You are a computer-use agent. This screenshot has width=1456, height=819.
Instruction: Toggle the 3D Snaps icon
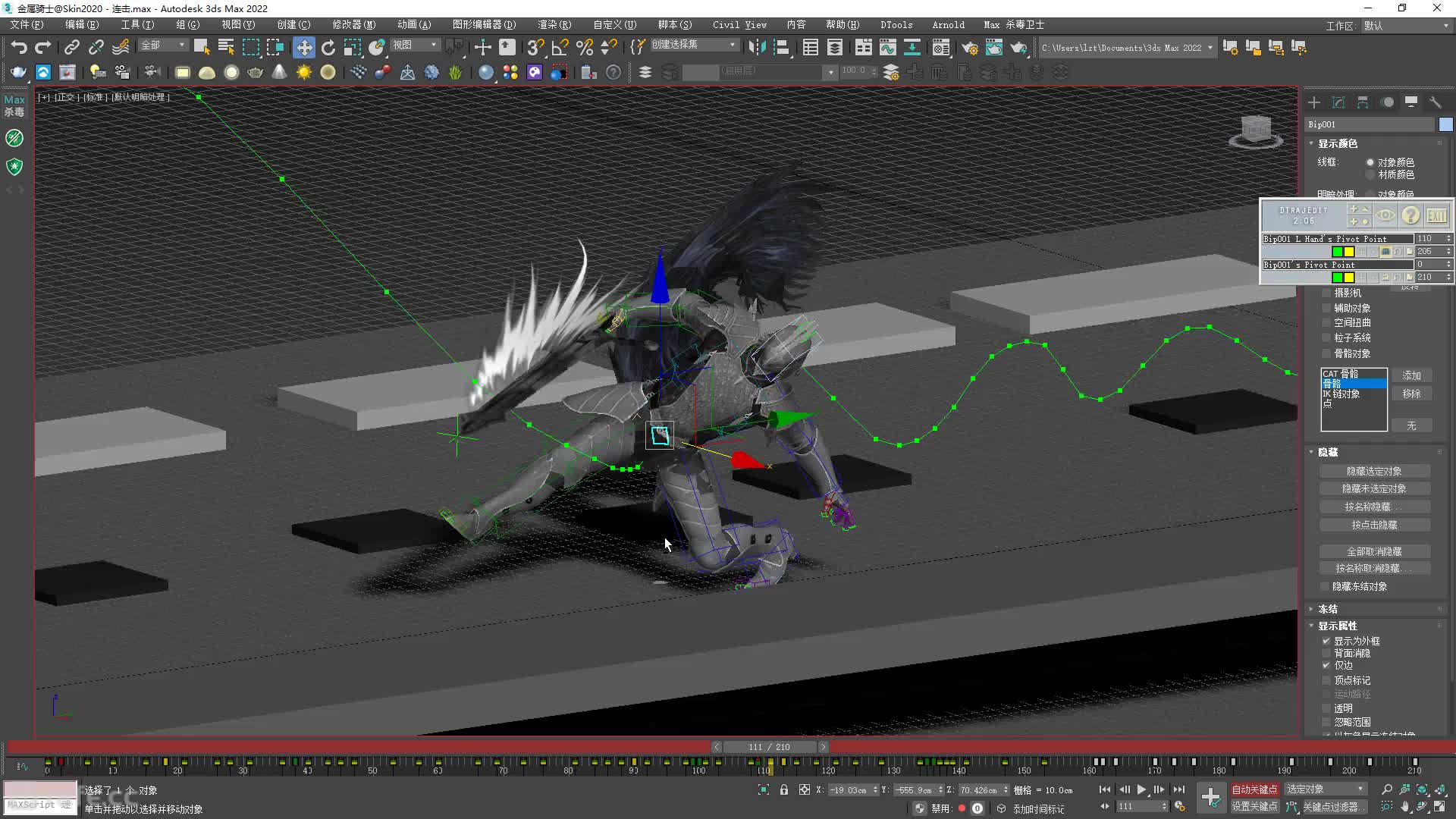click(535, 47)
